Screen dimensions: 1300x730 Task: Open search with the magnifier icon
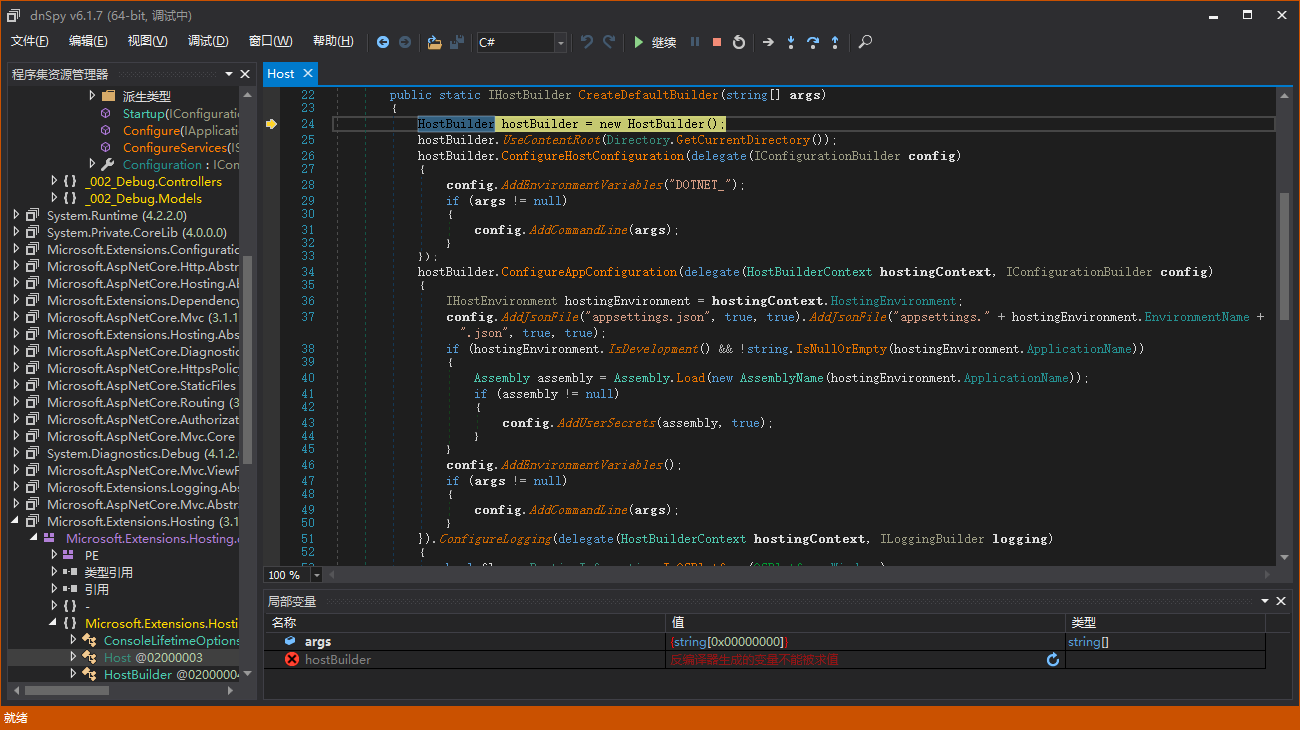(x=865, y=42)
